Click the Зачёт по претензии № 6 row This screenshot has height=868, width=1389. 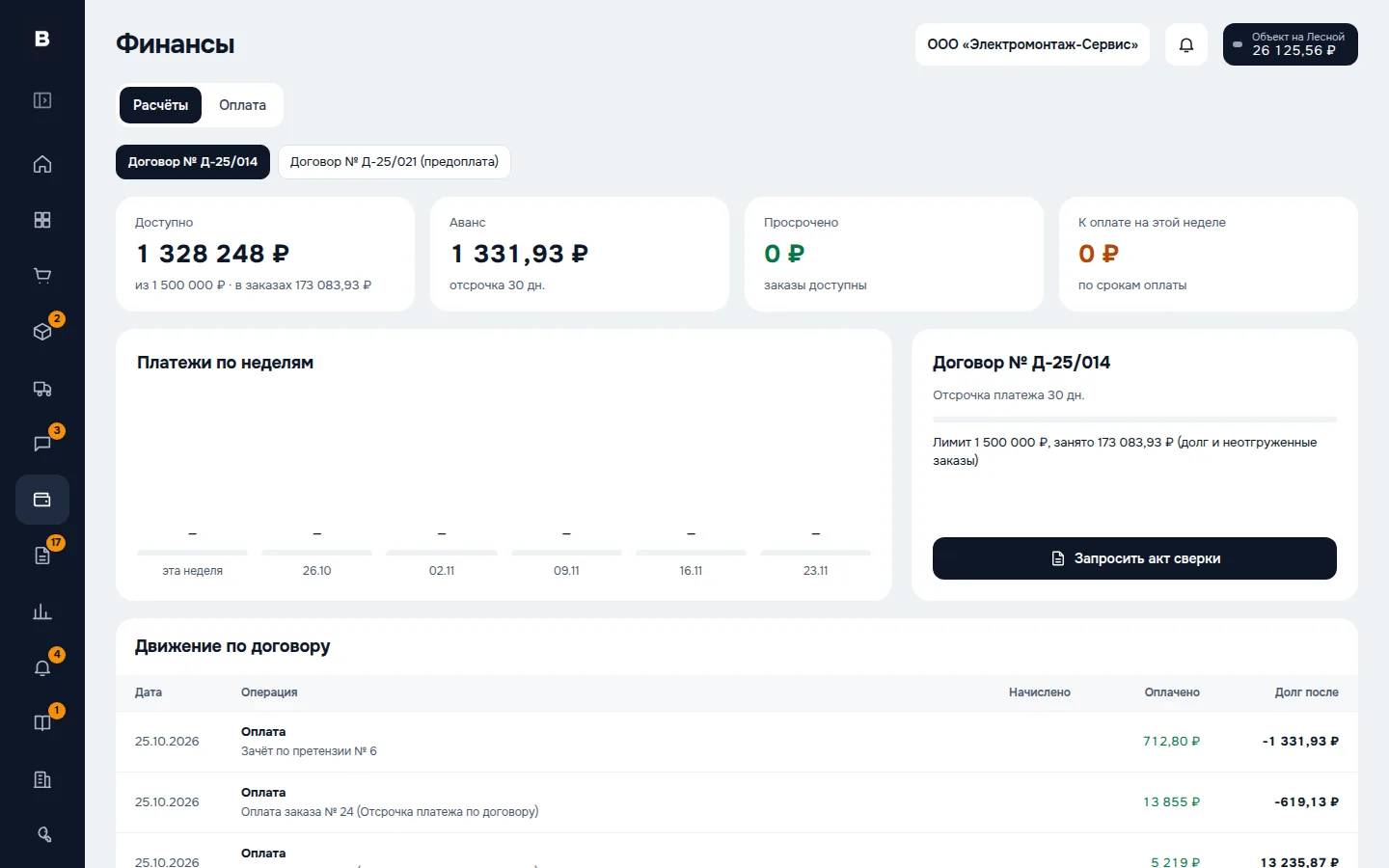(737, 742)
